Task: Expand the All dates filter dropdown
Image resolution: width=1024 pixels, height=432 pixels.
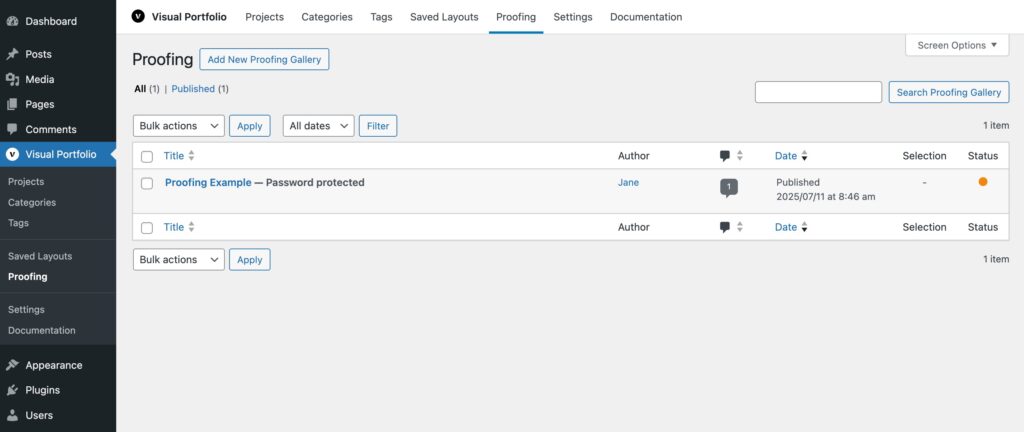Action: point(318,126)
